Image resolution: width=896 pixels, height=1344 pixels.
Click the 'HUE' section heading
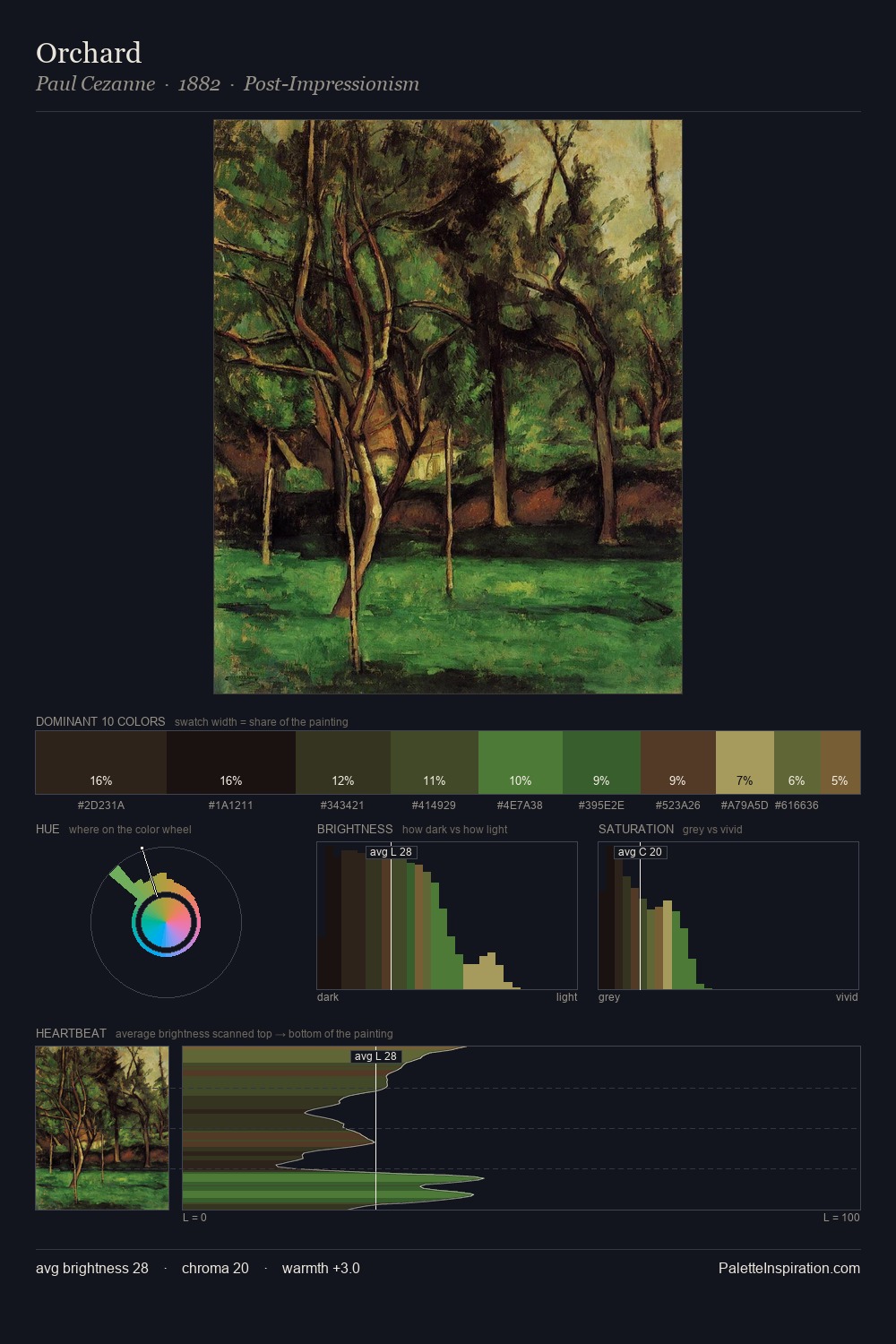click(47, 829)
